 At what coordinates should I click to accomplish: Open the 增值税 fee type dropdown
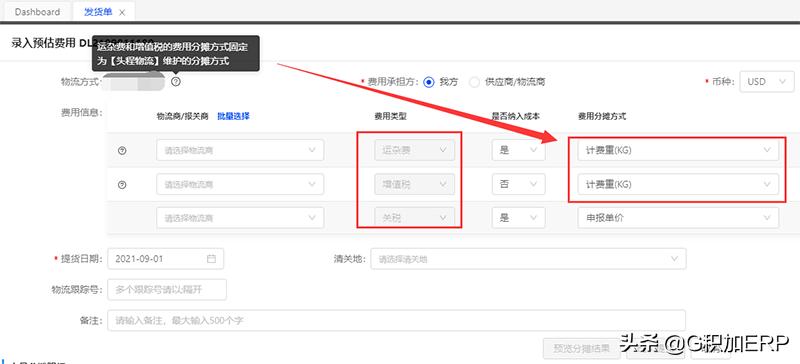click(x=414, y=184)
